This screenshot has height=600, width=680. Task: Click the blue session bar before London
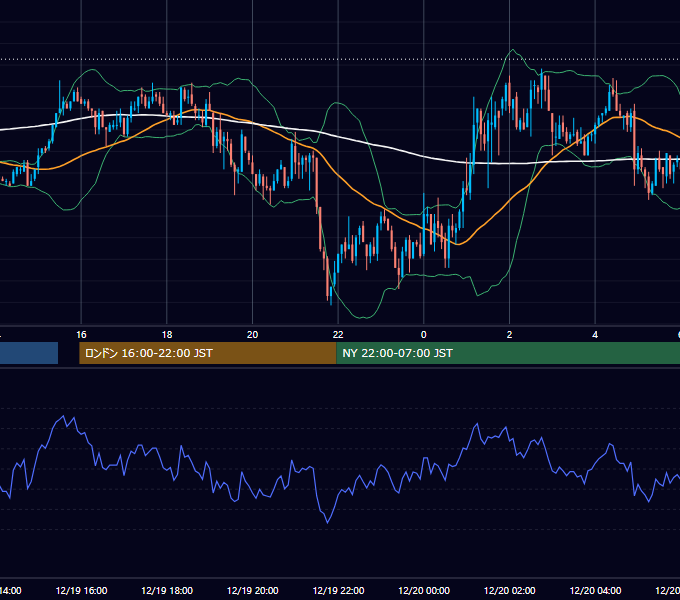[29, 353]
